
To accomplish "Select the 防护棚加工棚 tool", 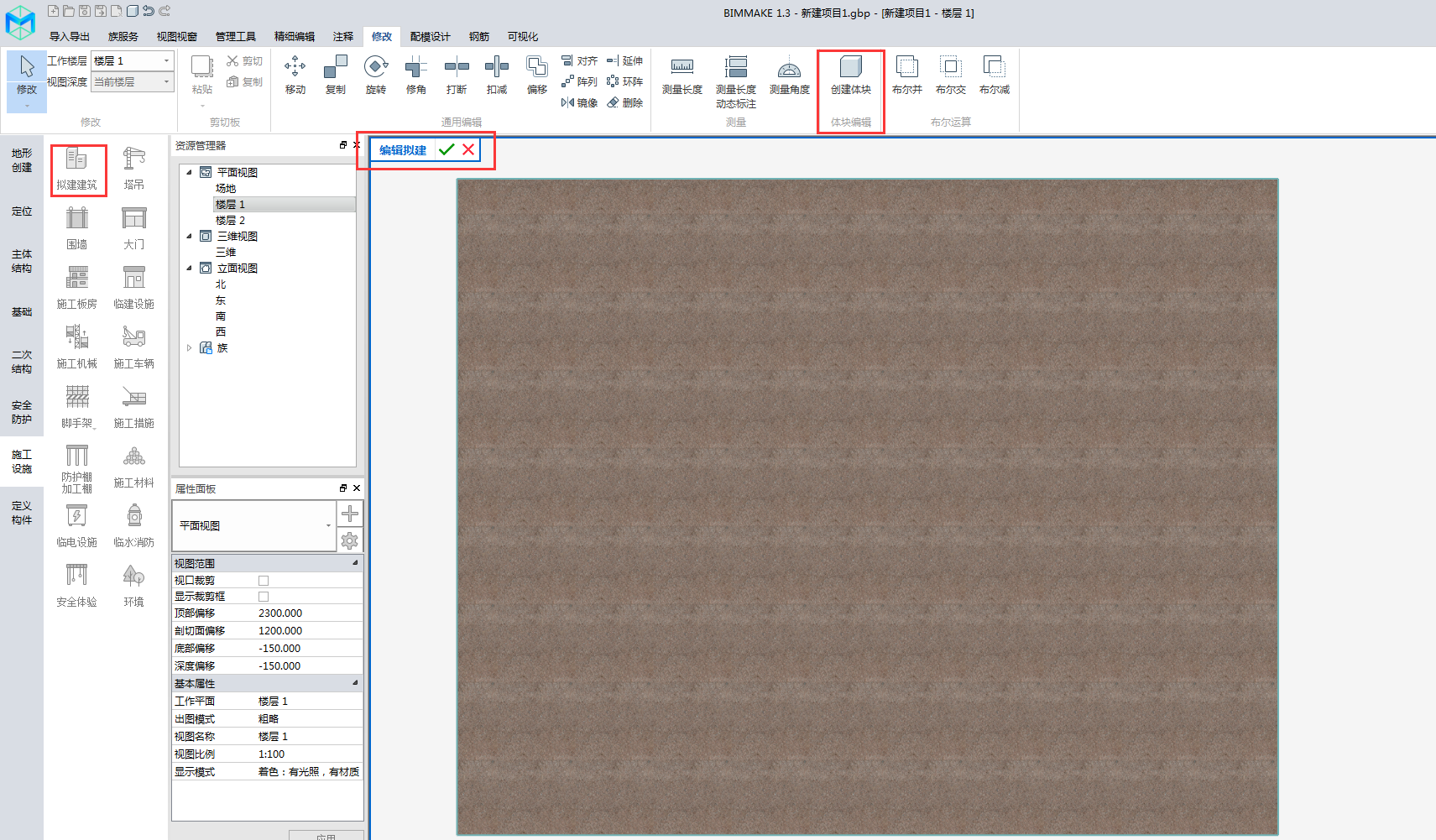I will tap(77, 469).
